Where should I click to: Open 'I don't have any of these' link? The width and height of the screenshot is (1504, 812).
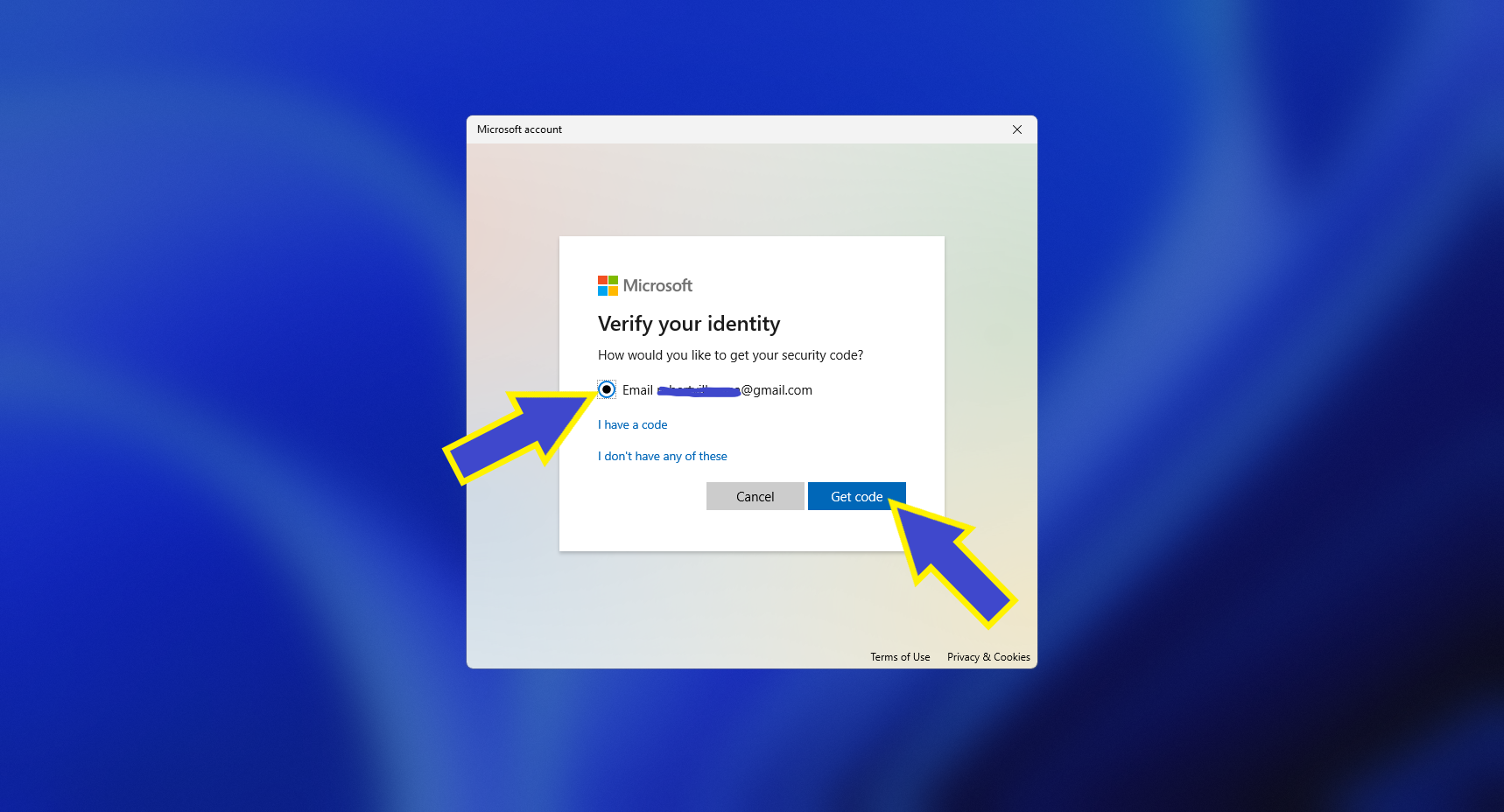click(x=662, y=456)
